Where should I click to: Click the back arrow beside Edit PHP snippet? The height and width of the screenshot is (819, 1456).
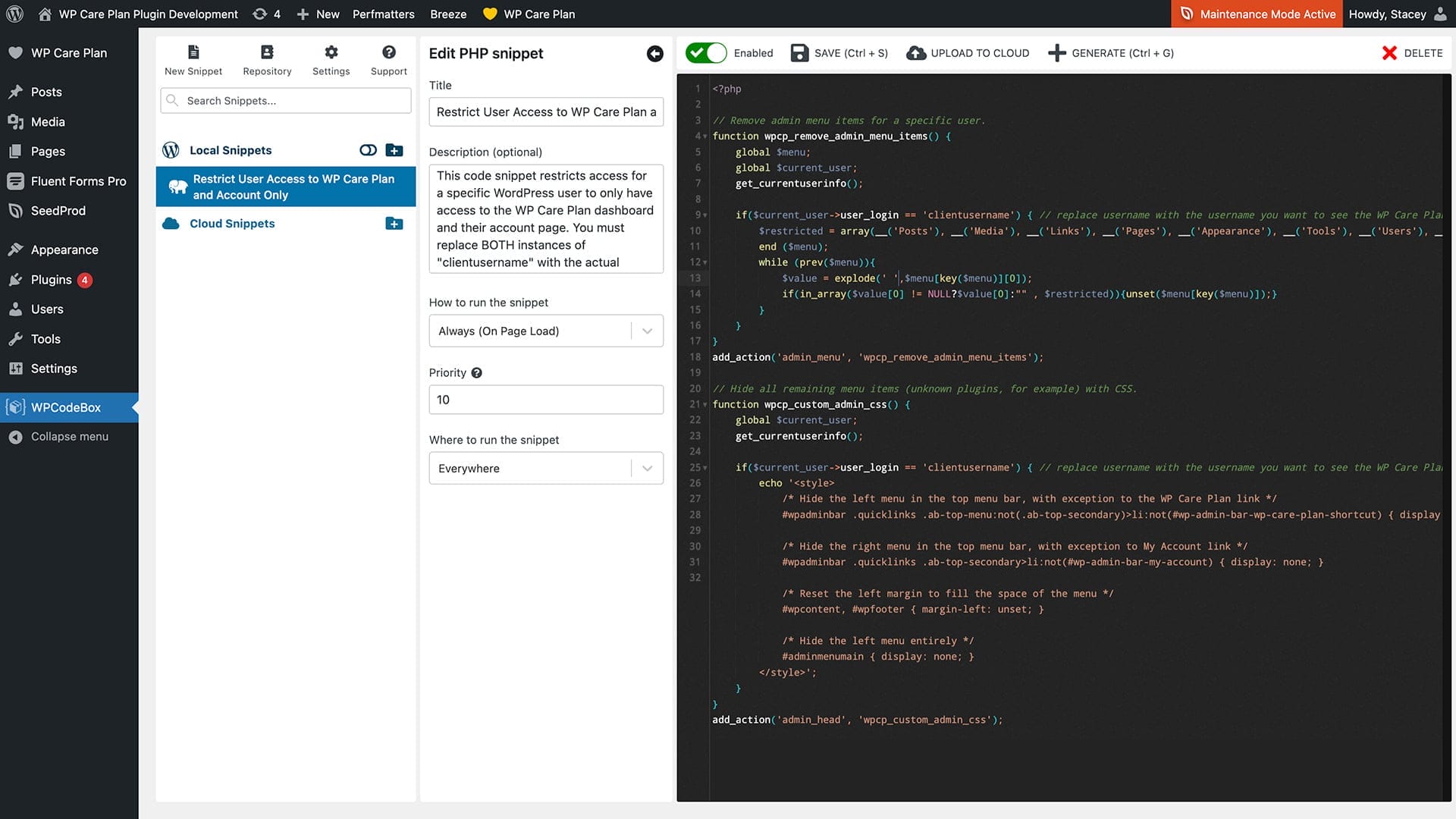(x=655, y=54)
